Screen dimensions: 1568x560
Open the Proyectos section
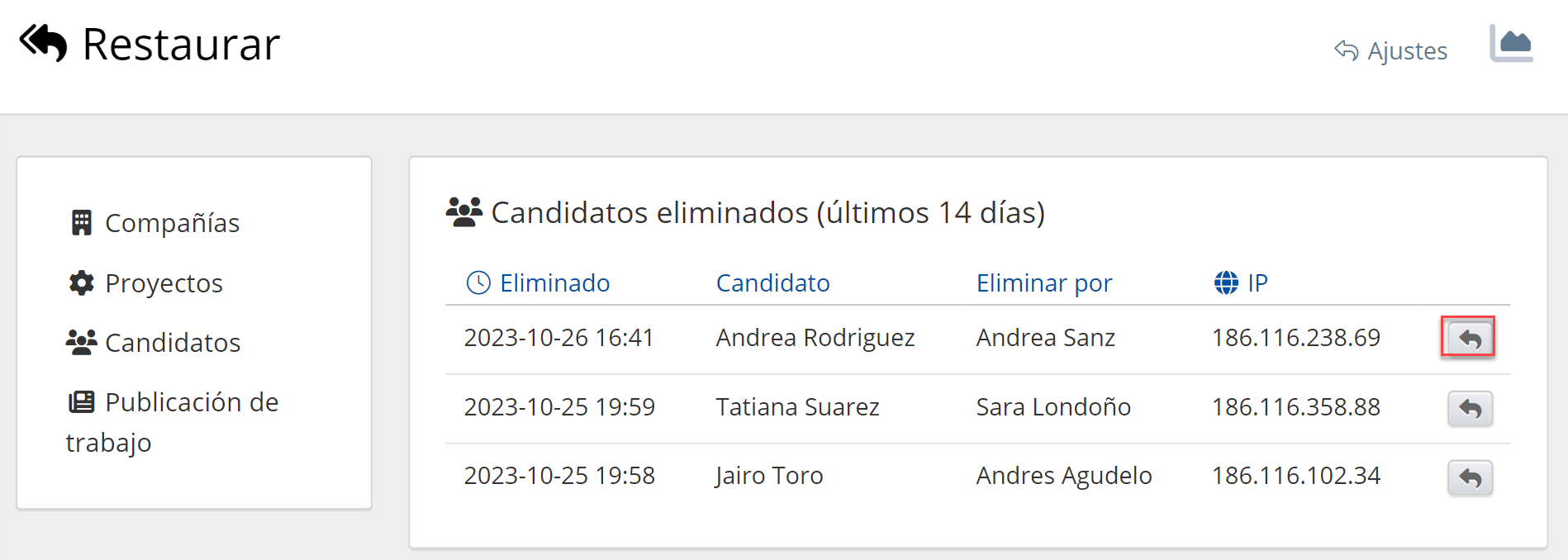click(x=164, y=283)
